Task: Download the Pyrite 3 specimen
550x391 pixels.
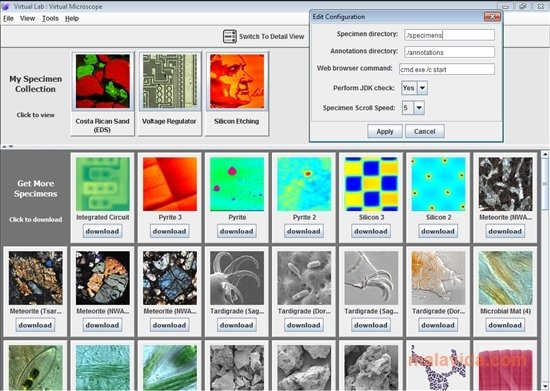Action: tap(170, 231)
